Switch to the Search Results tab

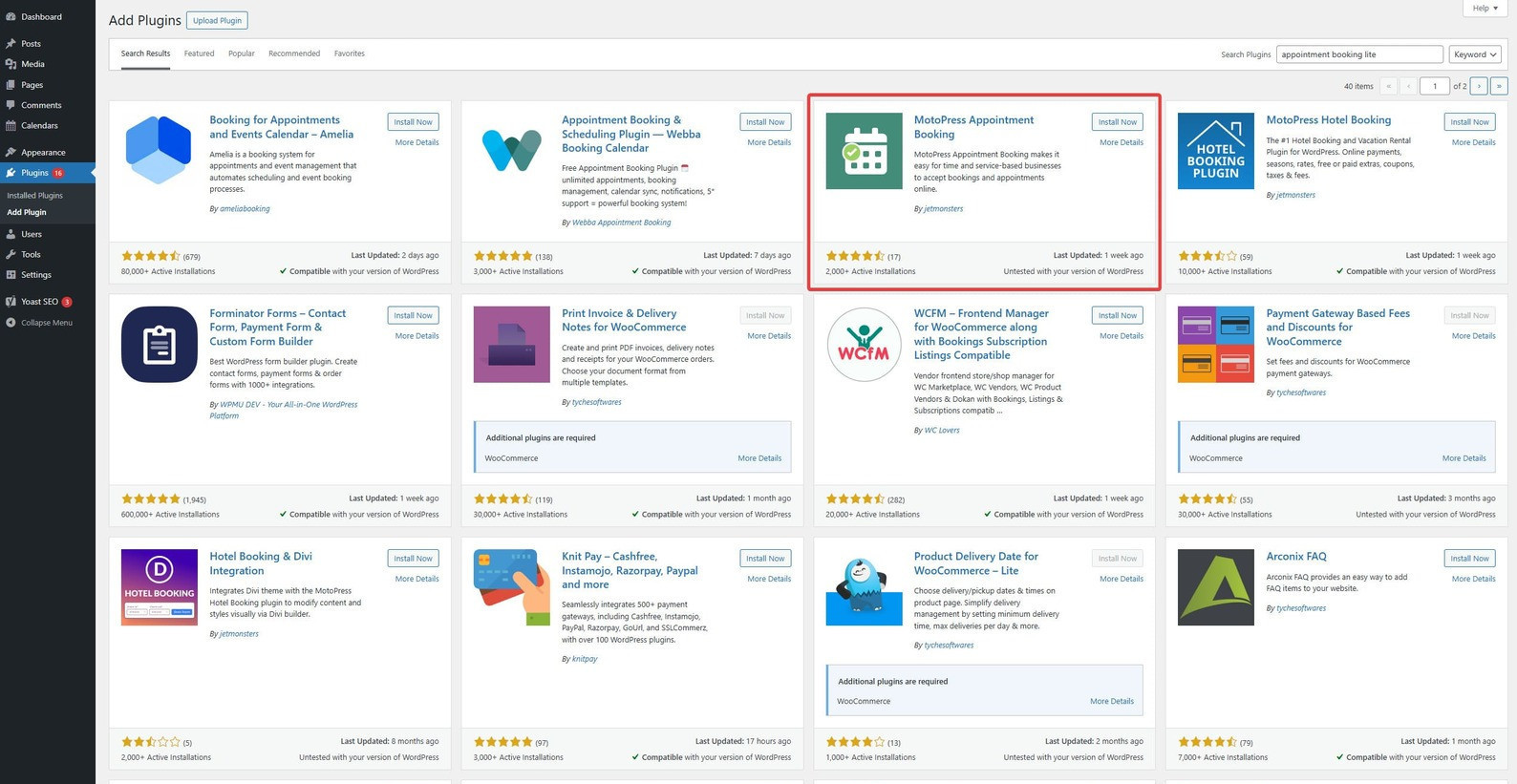145,53
